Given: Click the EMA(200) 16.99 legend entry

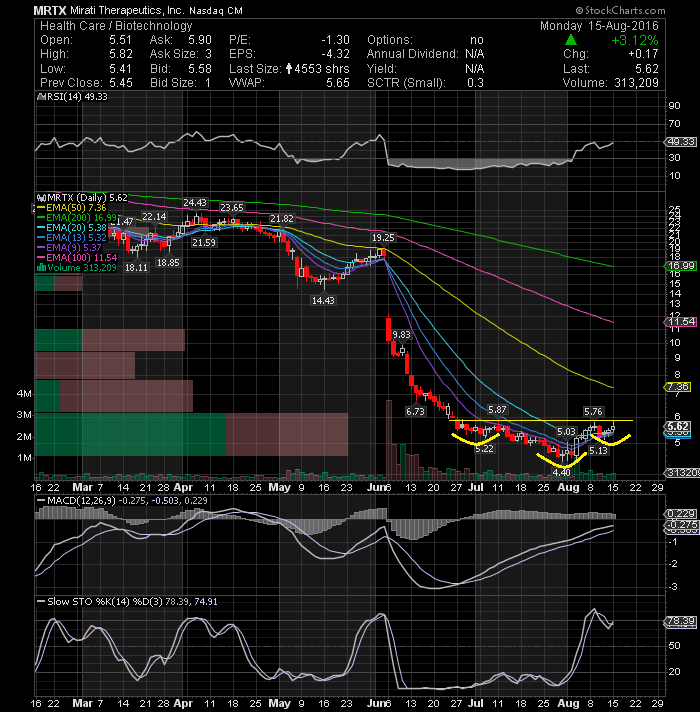Looking at the screenshot, I should coord(77,218).
